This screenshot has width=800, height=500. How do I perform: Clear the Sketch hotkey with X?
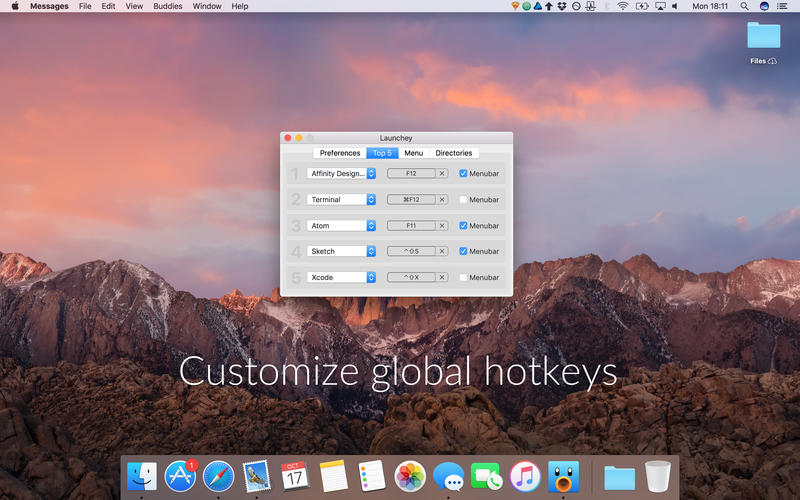pyautogui.click(x=442, y=251)
